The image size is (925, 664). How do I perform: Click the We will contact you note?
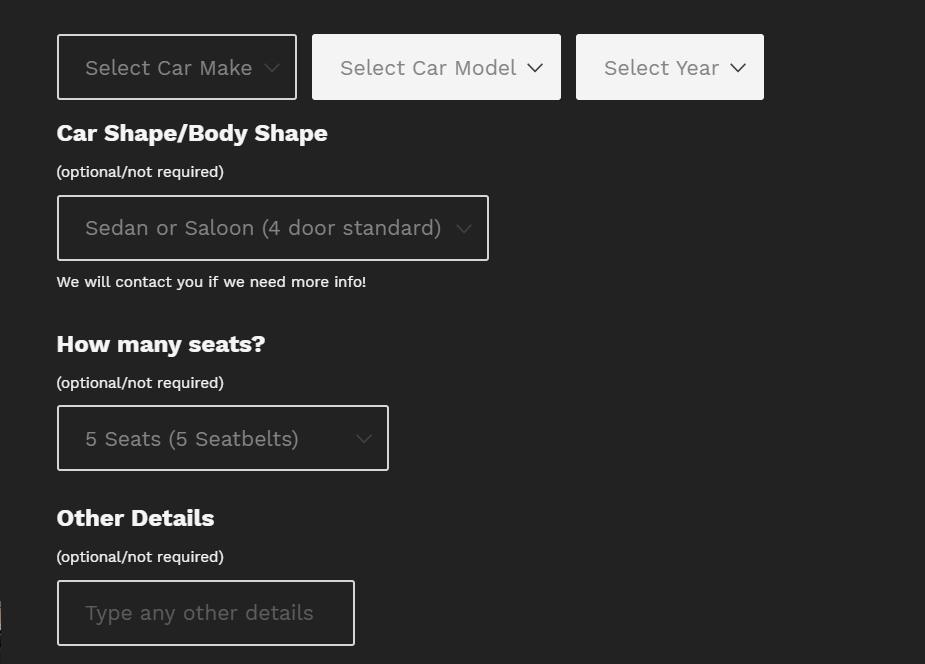(x=211, y=282)
